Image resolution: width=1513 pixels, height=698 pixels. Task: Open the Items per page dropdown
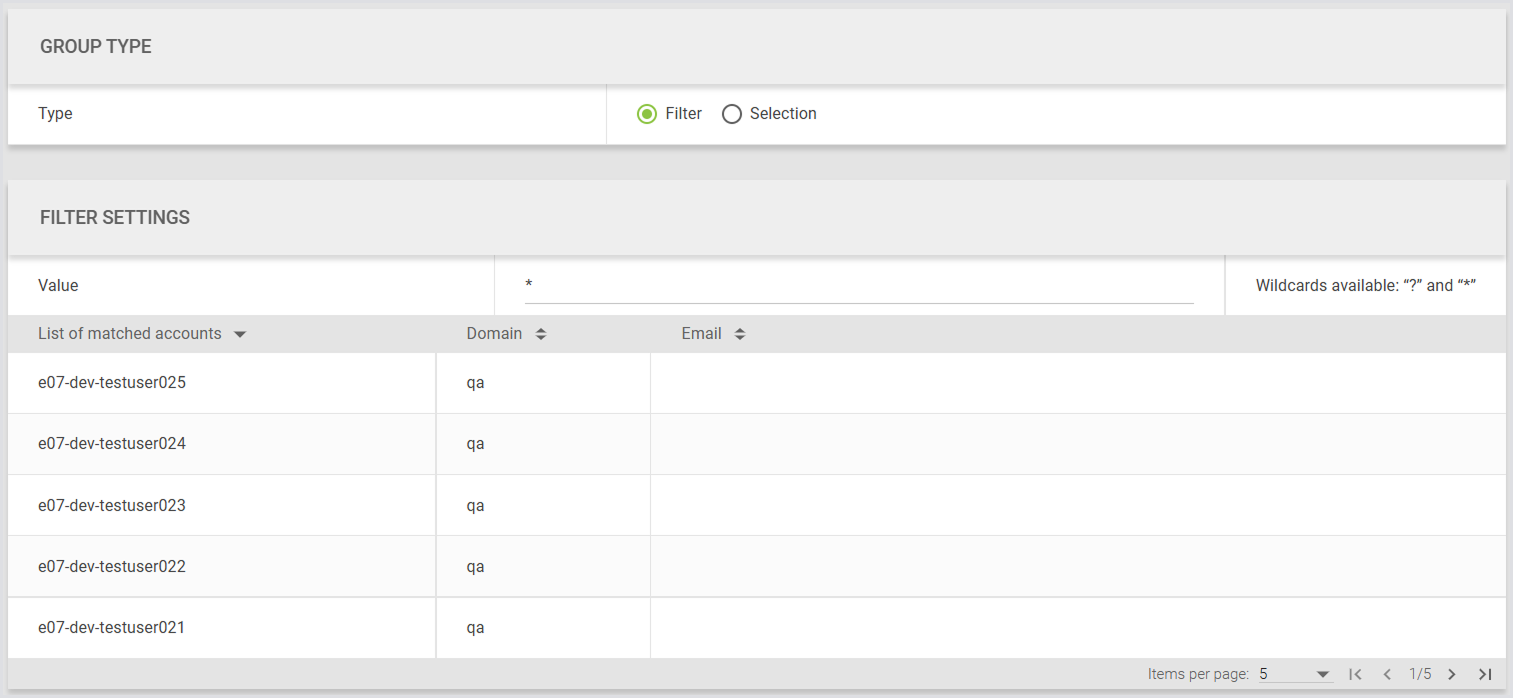[x=1295, y=674]
